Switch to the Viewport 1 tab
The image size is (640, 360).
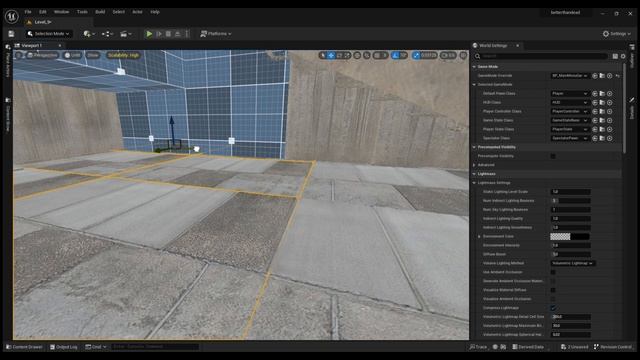click(x=32, y=45)
